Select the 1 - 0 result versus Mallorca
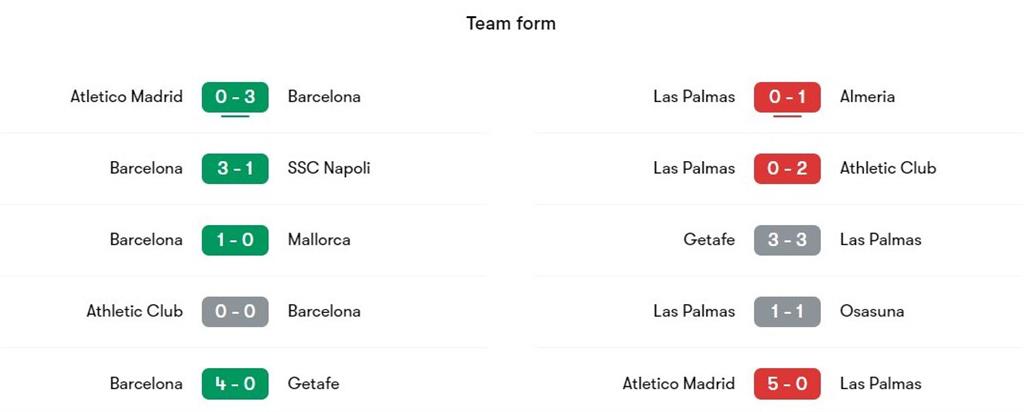1024x412 pixels. click(235, 240)
